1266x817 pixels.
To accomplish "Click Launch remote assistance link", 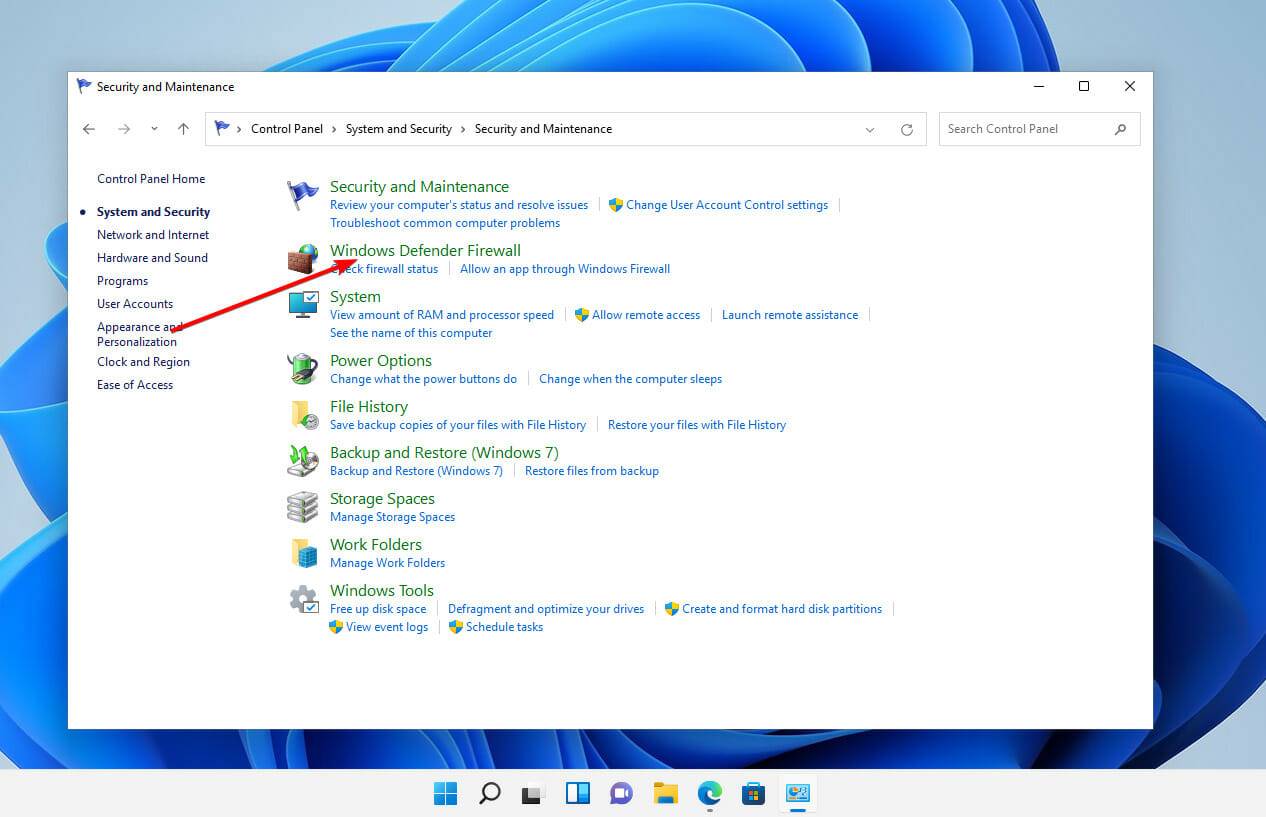I will tap(790, 315).
